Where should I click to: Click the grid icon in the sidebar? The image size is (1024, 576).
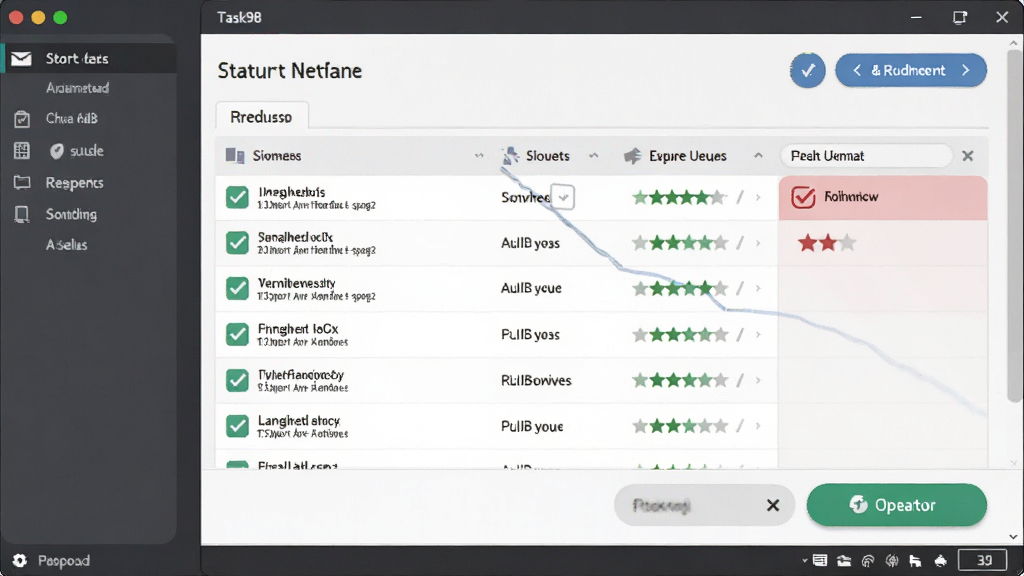coord(22,151)
